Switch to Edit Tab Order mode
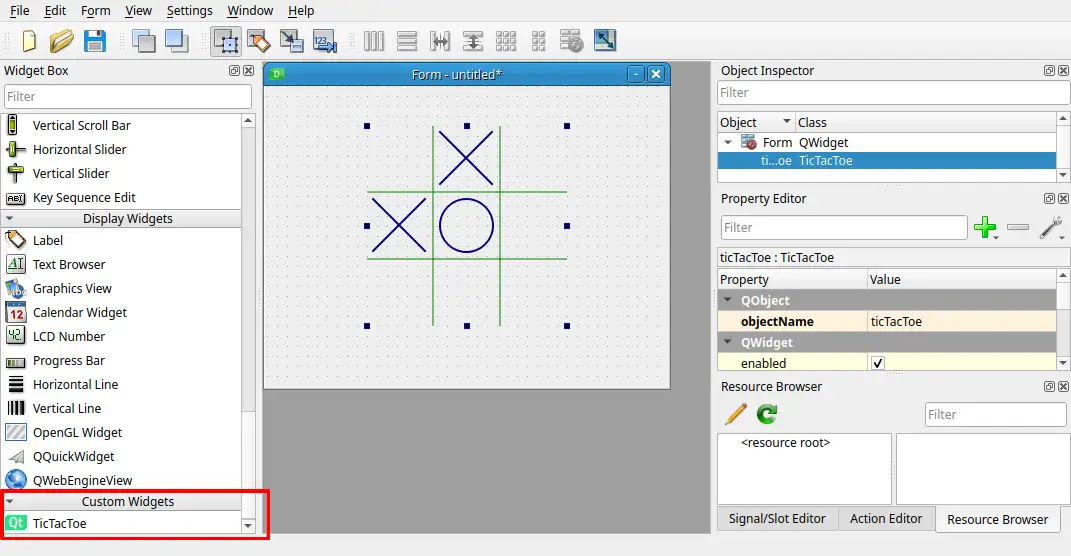Screen dimensions: 1071x556 click(325, 41)
